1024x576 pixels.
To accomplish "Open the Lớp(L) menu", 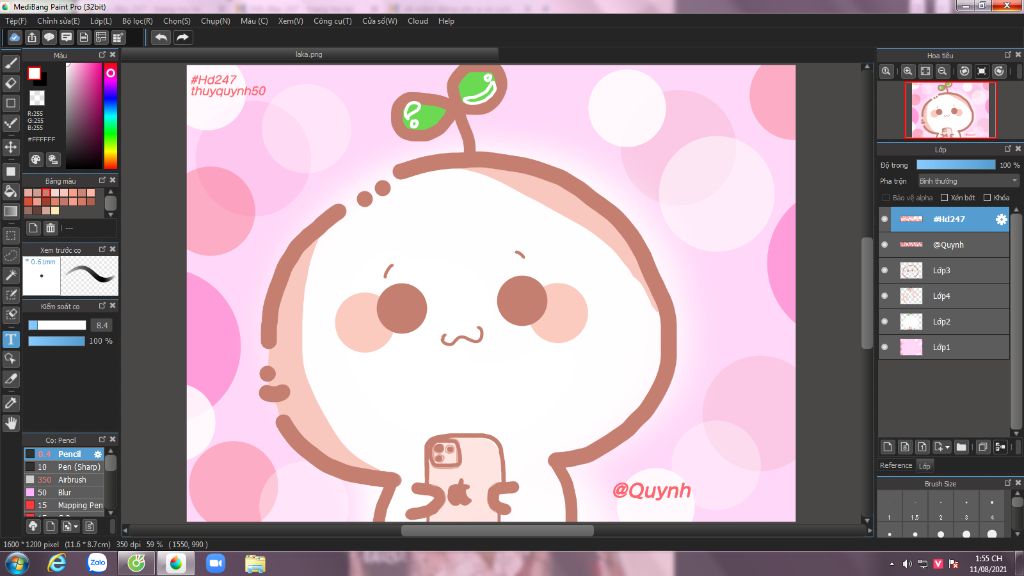I will click(101, 21).
